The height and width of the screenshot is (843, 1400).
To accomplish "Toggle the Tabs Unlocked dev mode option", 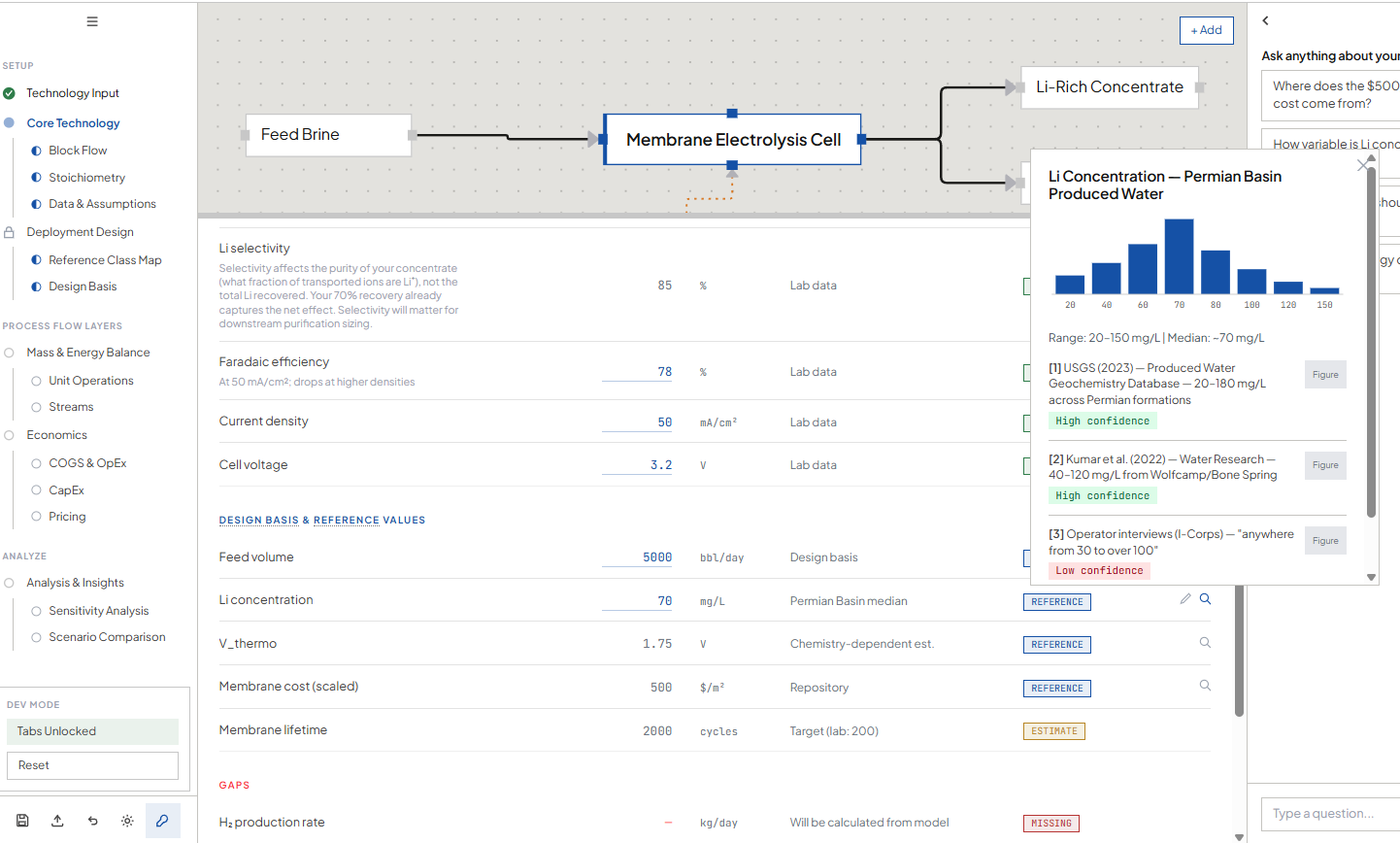I will tap(92, 731).
